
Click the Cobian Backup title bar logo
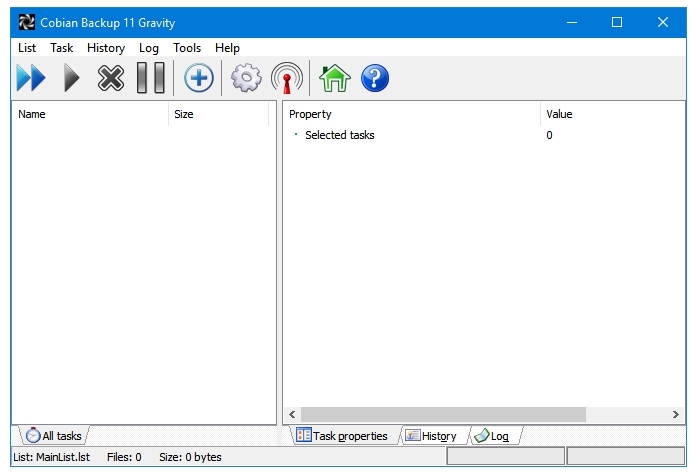[x=27, y=22]
